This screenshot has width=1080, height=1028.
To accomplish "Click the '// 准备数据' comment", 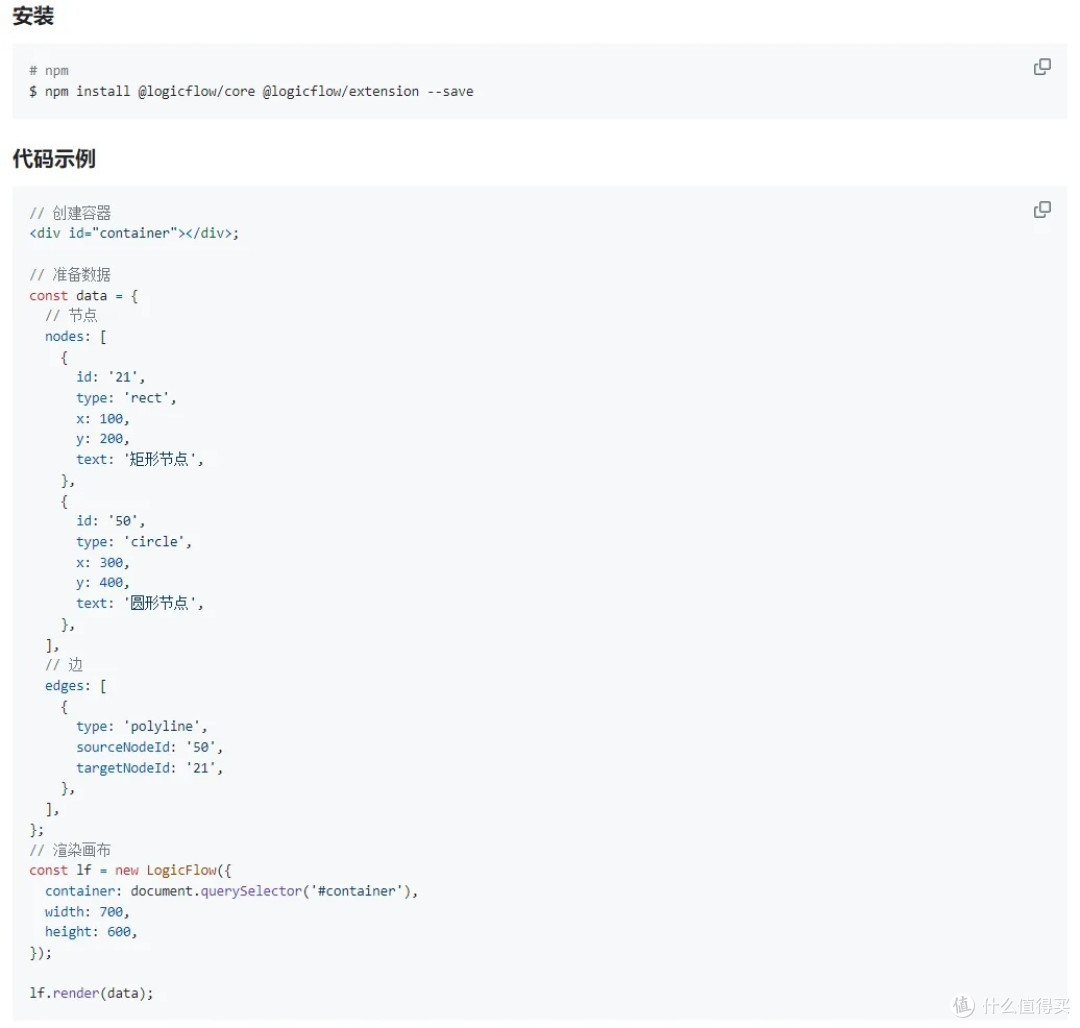I will [x=70, y=274].
